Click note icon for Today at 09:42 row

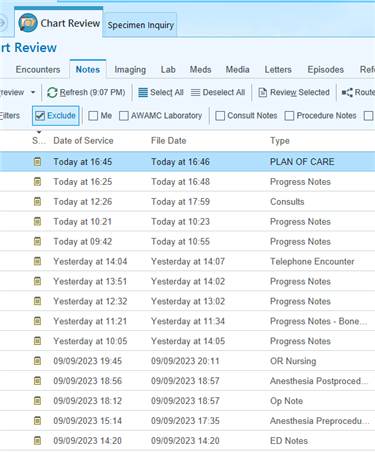click(38, 241)
